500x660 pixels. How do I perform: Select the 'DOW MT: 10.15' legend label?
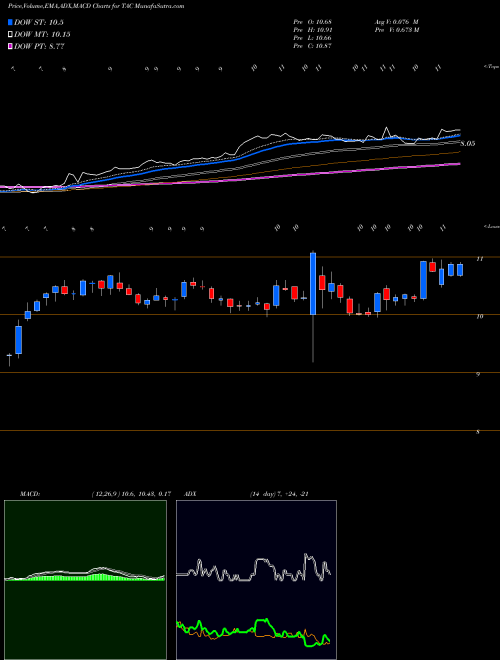[42, 35]
